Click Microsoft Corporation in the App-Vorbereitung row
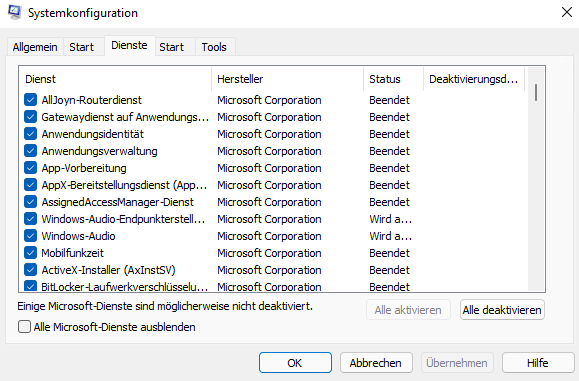This screenshot has width=579, height=381. click(269, 168)
